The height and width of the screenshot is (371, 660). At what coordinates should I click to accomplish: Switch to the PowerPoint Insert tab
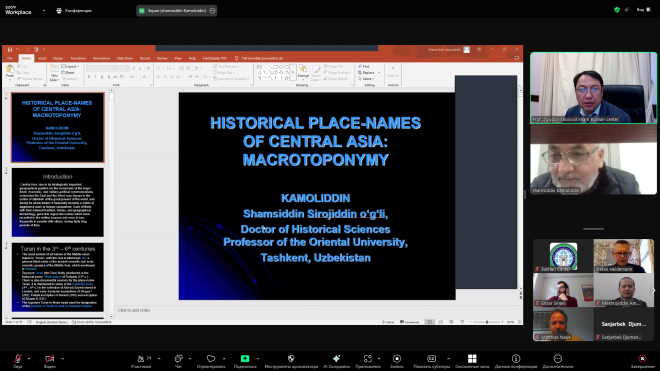pyautogui.click(x=42, y=58)
